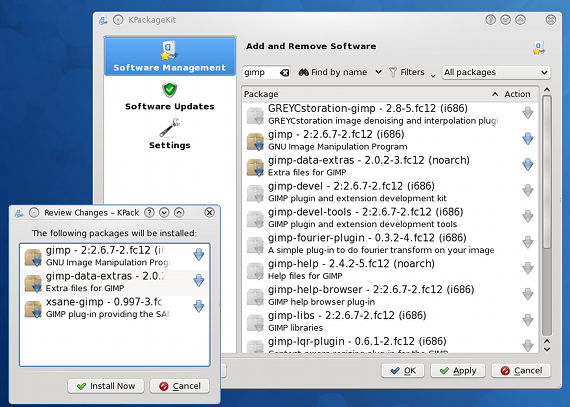Image resolution: width=570 pixels, height=407 pixels.
Task: Select 'Extra files for GIMP' in Review Changes
Action: 85,288
